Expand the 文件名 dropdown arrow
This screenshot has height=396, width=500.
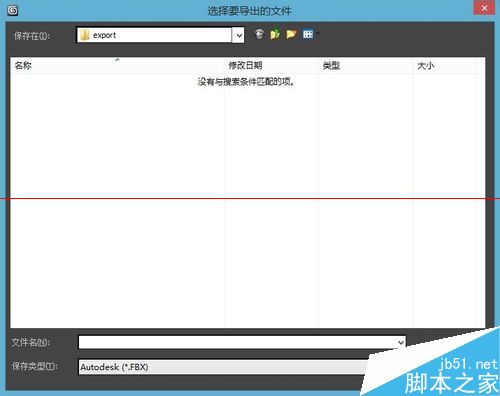pyautogui.click(x=401, y=342)
